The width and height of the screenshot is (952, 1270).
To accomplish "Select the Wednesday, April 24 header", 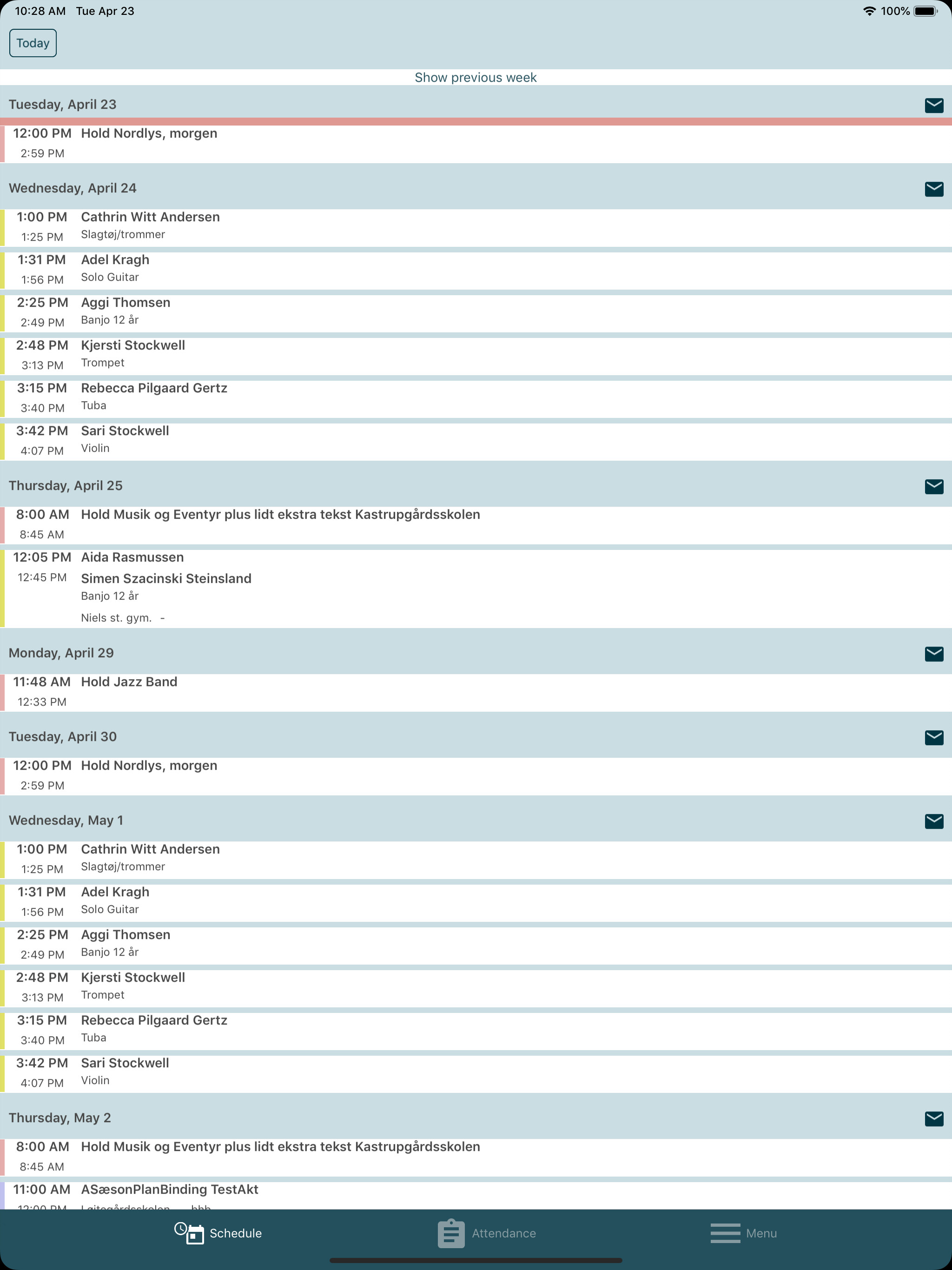I will [x=73, y=188].
